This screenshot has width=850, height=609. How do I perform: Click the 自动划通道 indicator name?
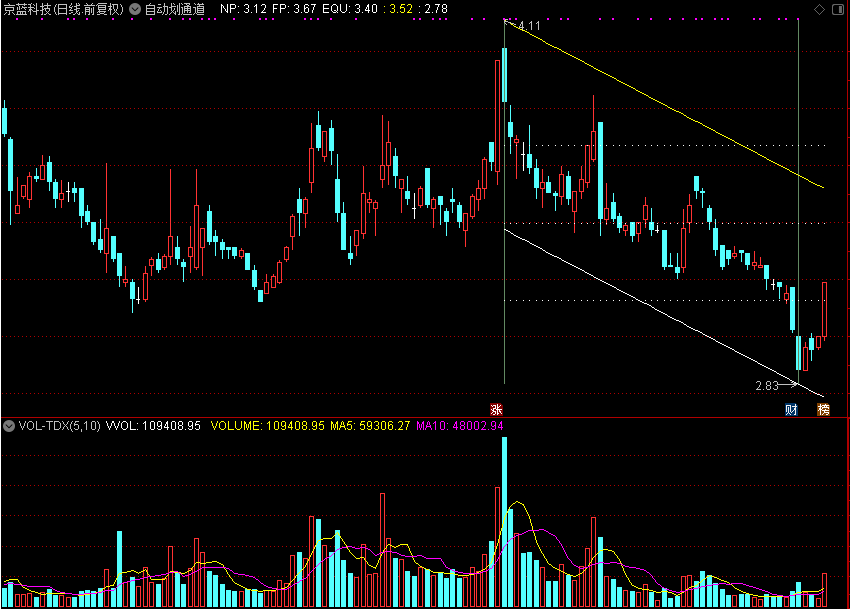[x=175, y=9]
